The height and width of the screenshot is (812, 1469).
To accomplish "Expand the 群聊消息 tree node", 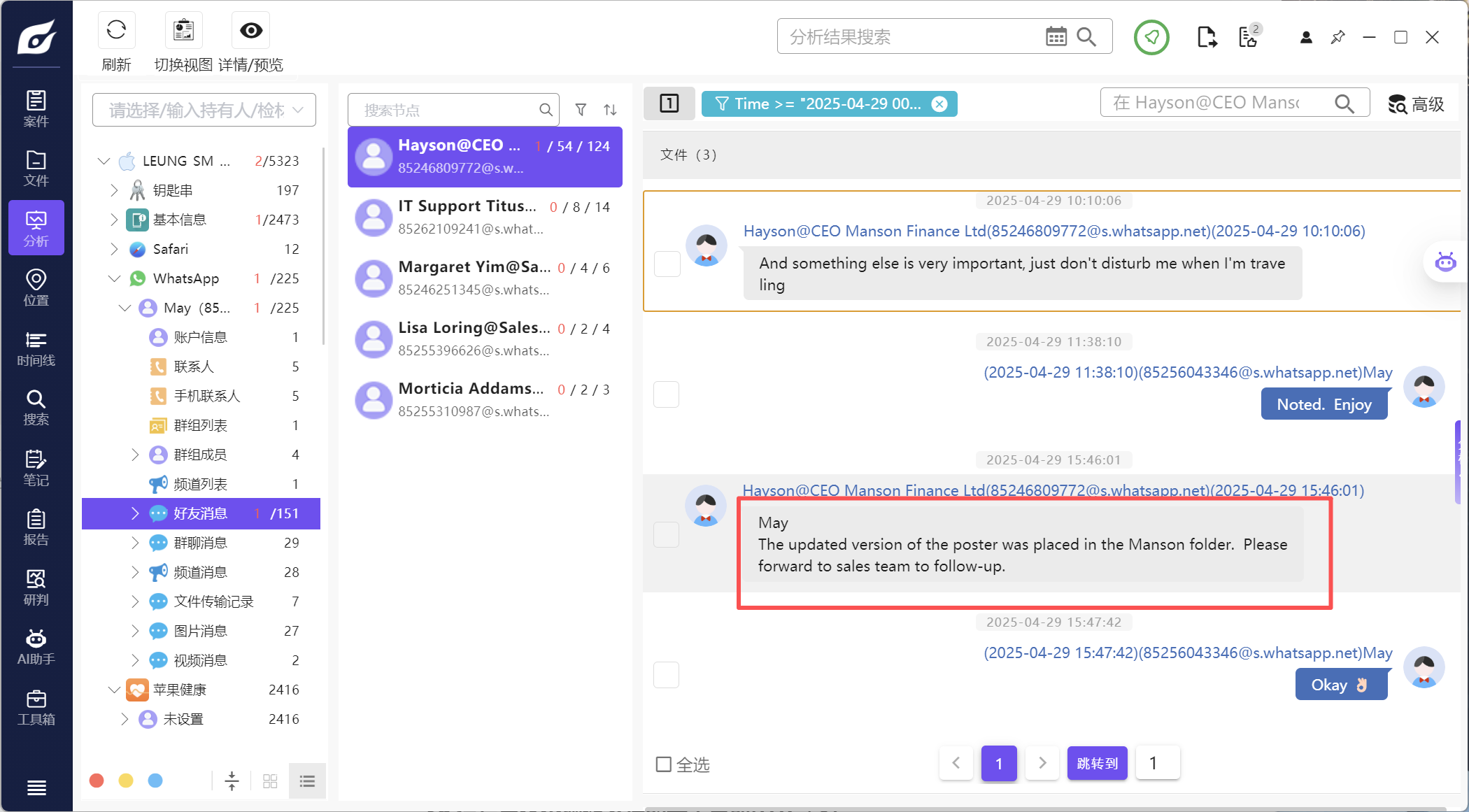I will 135,543.
